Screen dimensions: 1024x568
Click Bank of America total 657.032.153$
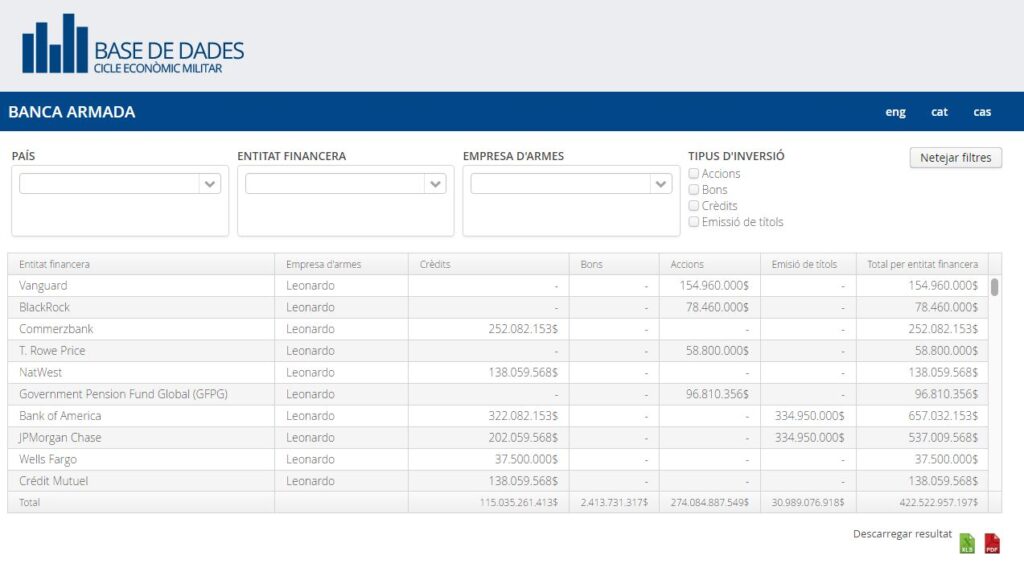click(x=943, y=415)
